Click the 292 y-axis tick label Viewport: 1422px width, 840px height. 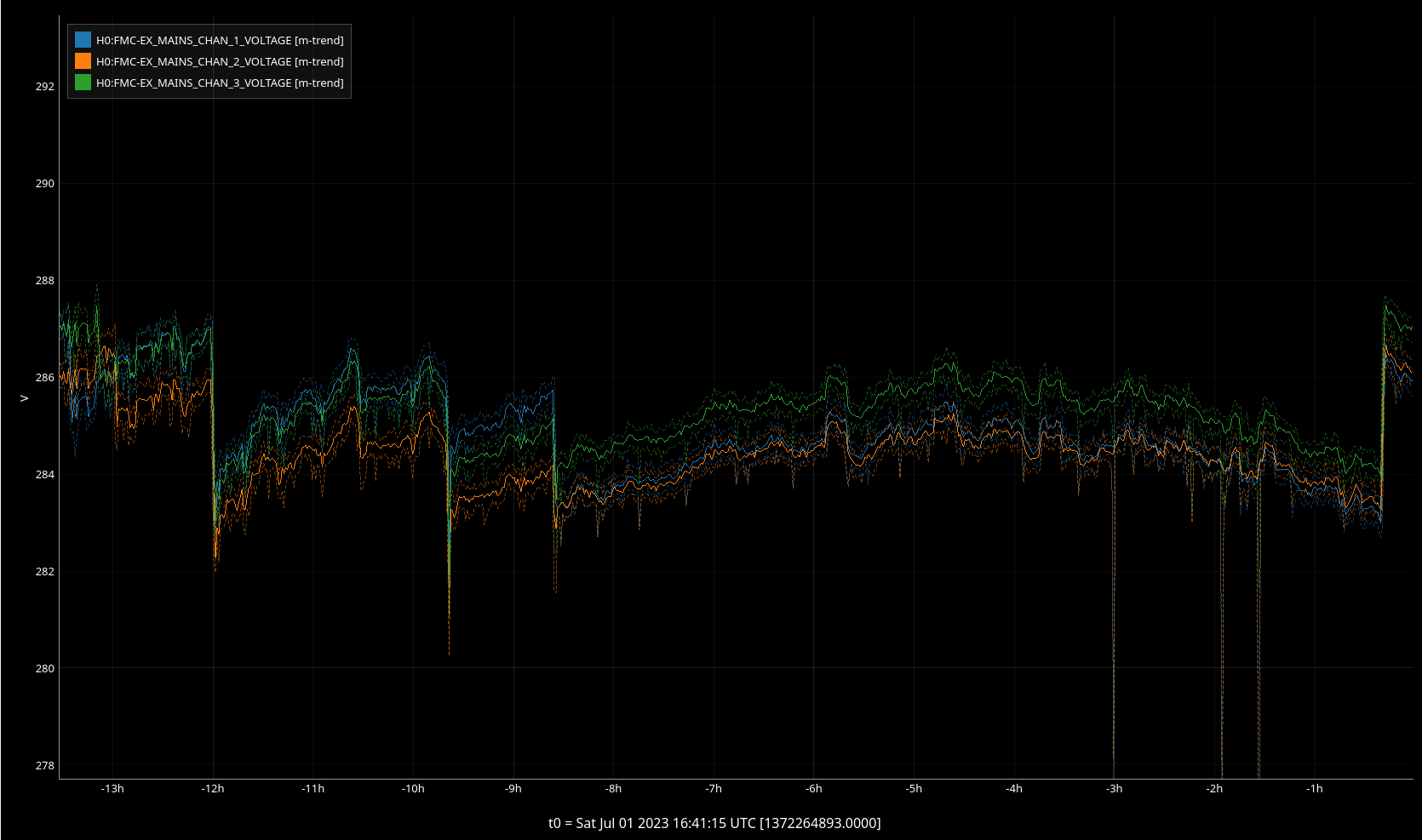[44, 87]
